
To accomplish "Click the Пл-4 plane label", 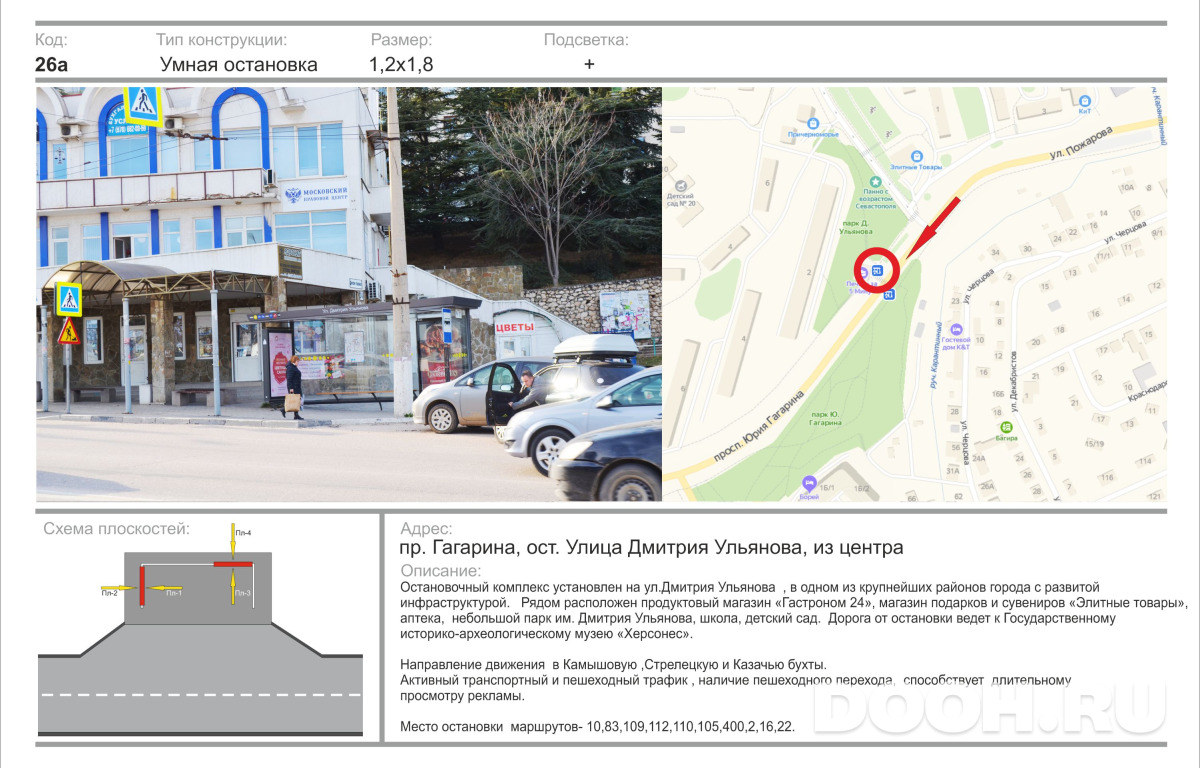I will click(243, 533).
